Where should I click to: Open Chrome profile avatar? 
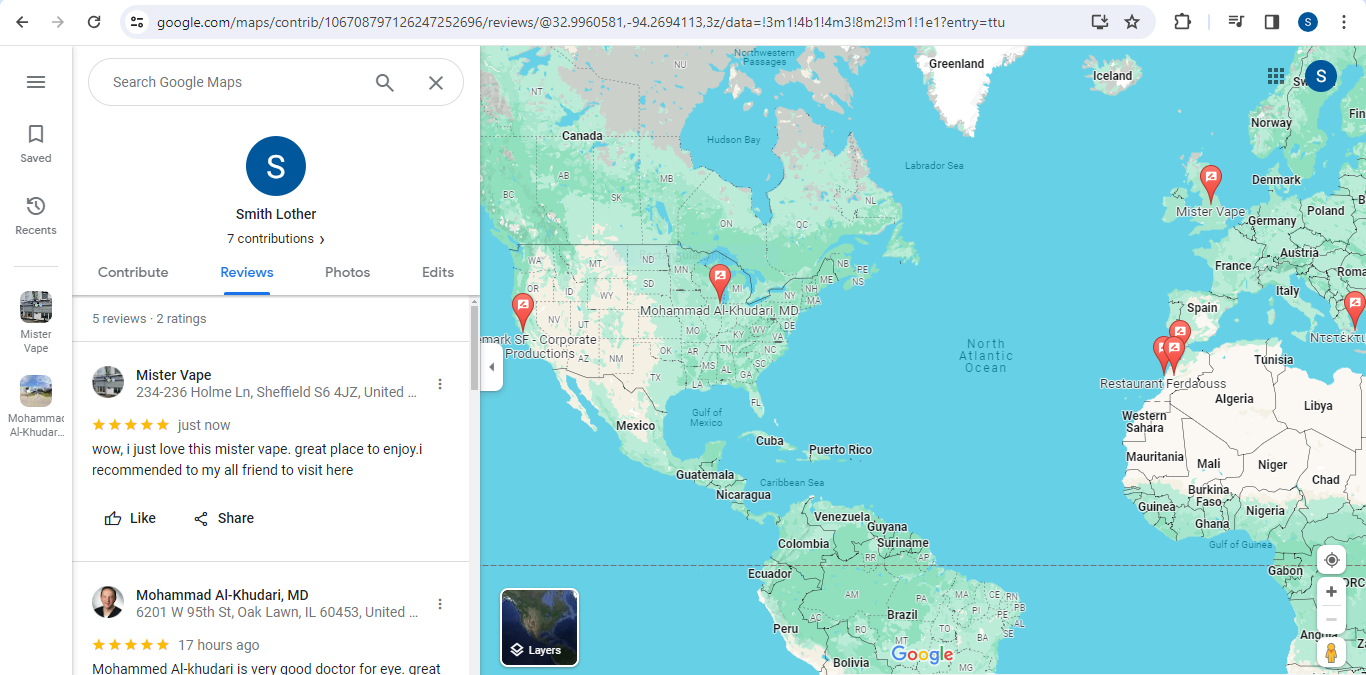pyautogui.click(x=1308, y=22)
